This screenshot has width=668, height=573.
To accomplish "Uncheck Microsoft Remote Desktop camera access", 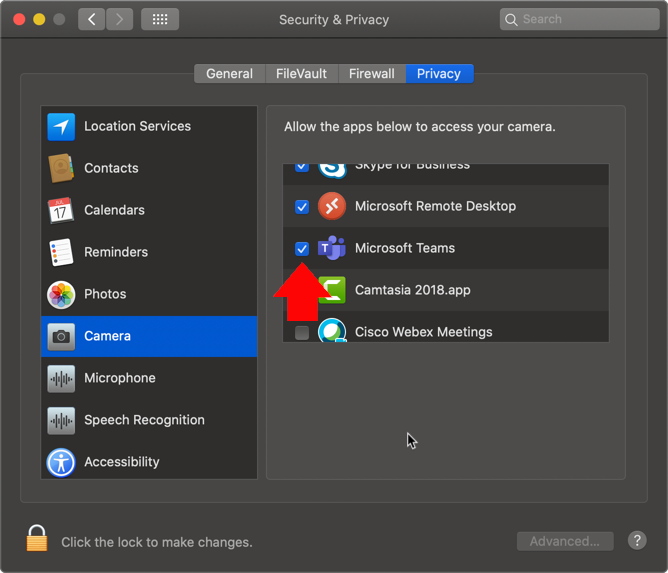I will pyautogui.click(x=302, y=207).
